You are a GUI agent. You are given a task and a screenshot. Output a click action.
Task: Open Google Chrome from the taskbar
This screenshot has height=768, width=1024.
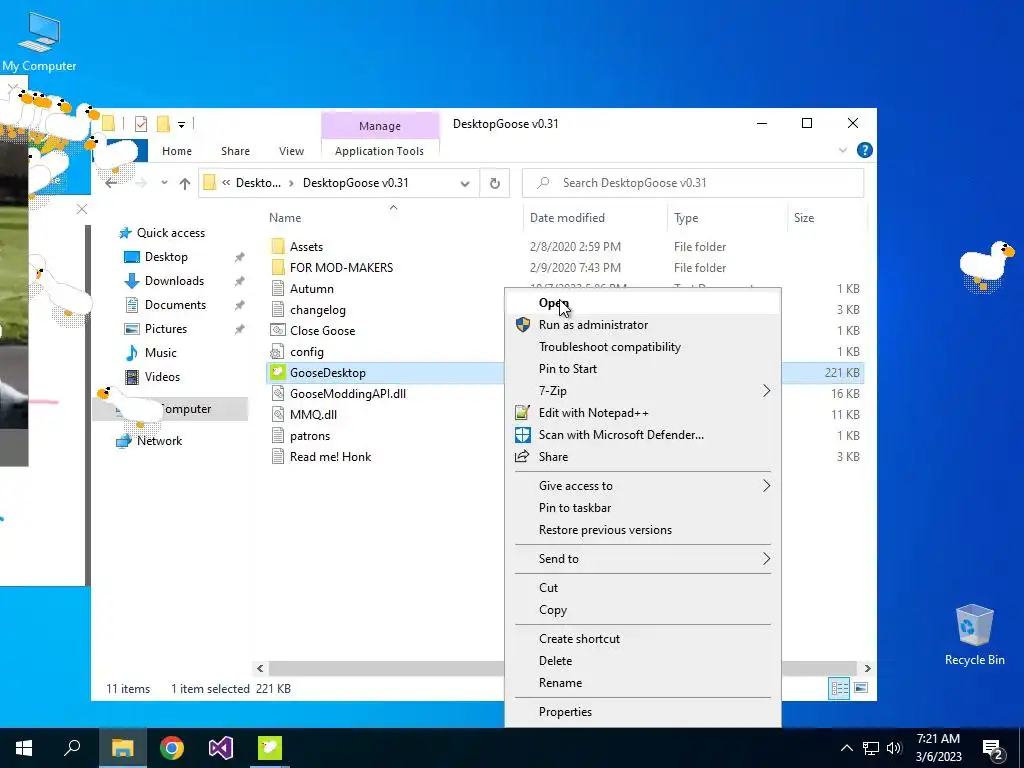(x=172, y=748)
